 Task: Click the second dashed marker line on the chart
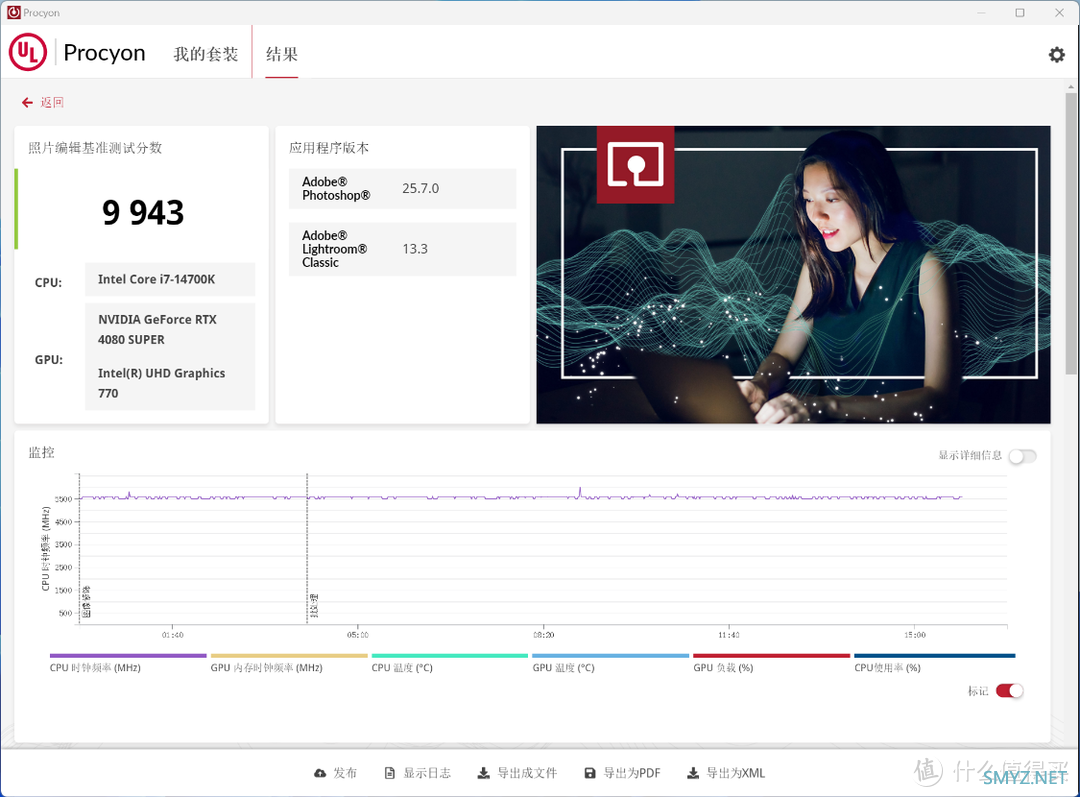(307, 548)
